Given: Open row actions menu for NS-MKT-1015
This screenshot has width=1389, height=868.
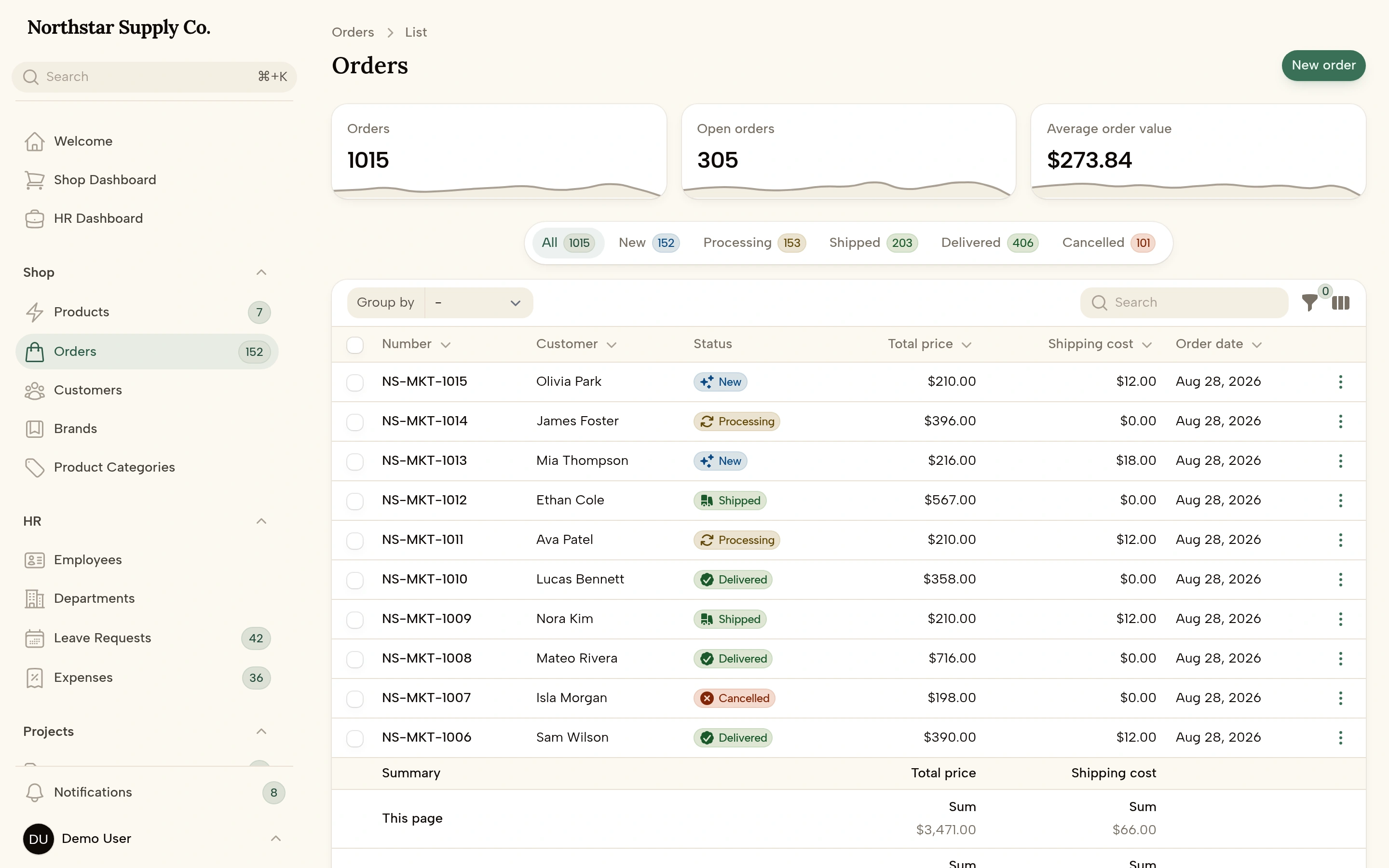Looking at the screenshot, I should [1340, 382].
